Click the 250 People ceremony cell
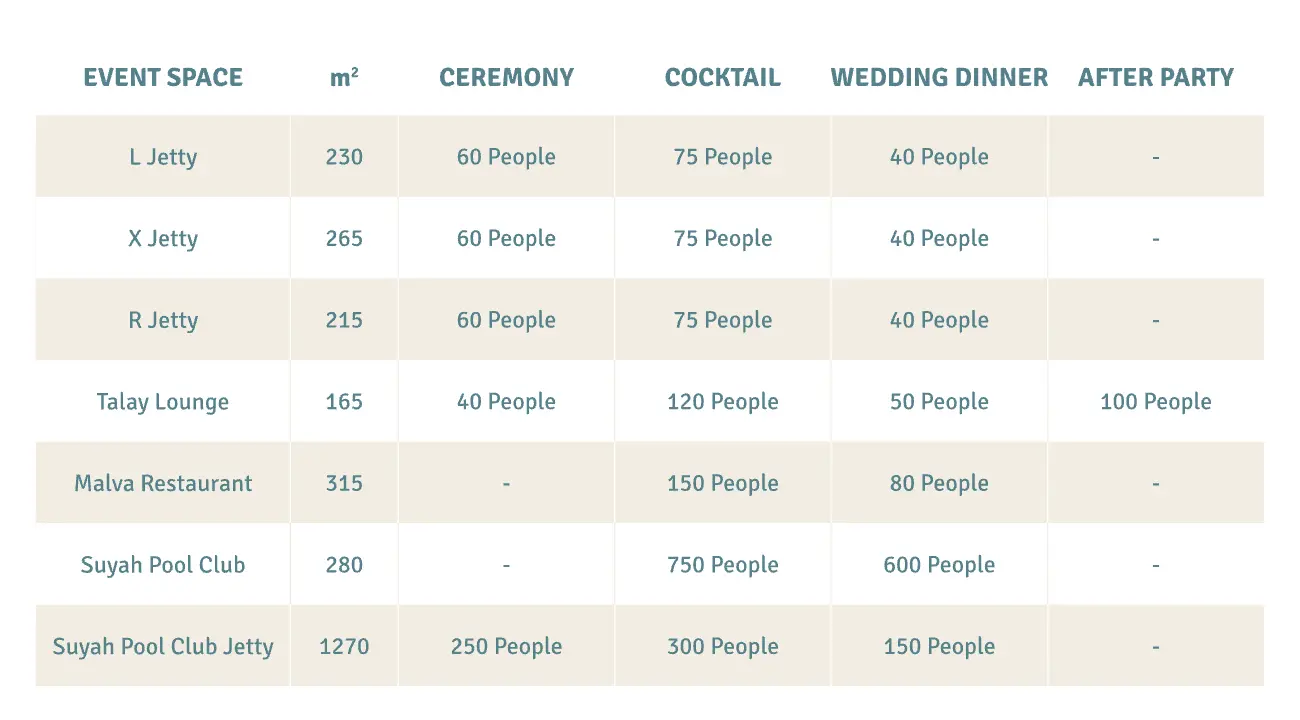This screenshot has width=1300, height=720. [506, 647]
